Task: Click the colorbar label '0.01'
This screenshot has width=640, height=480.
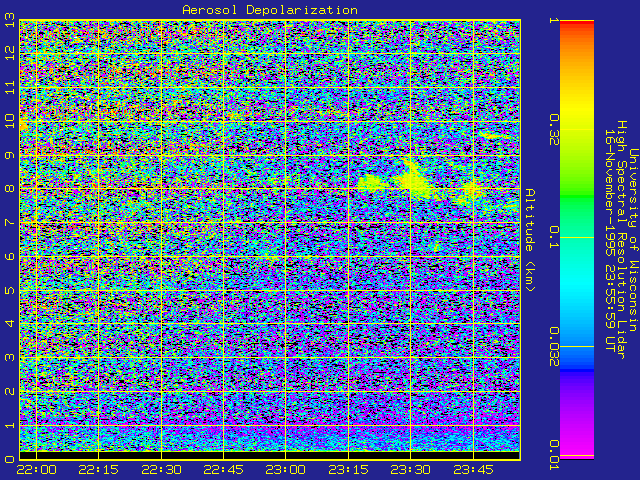Action: pyautogui.click(x=554, y=455)
